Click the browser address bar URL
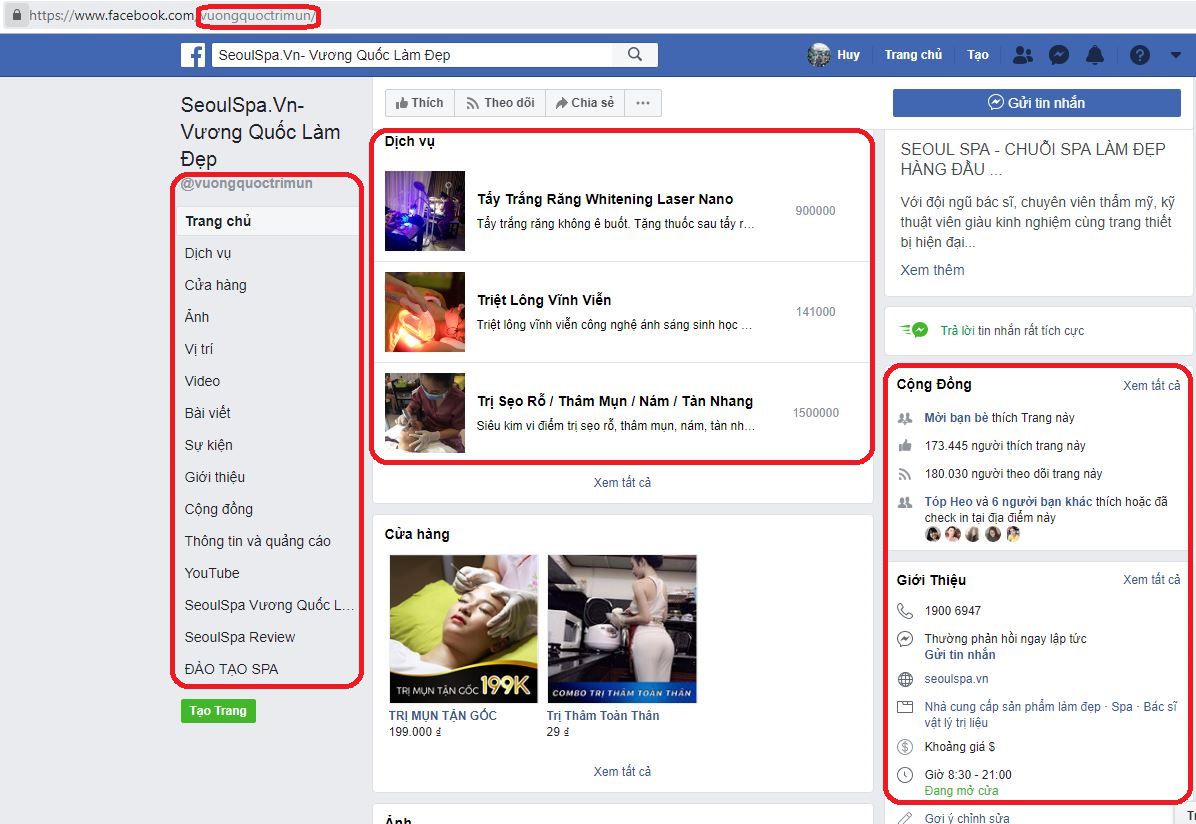Image resolution: width=1196 pixels, height=824 pixels. 172,15
